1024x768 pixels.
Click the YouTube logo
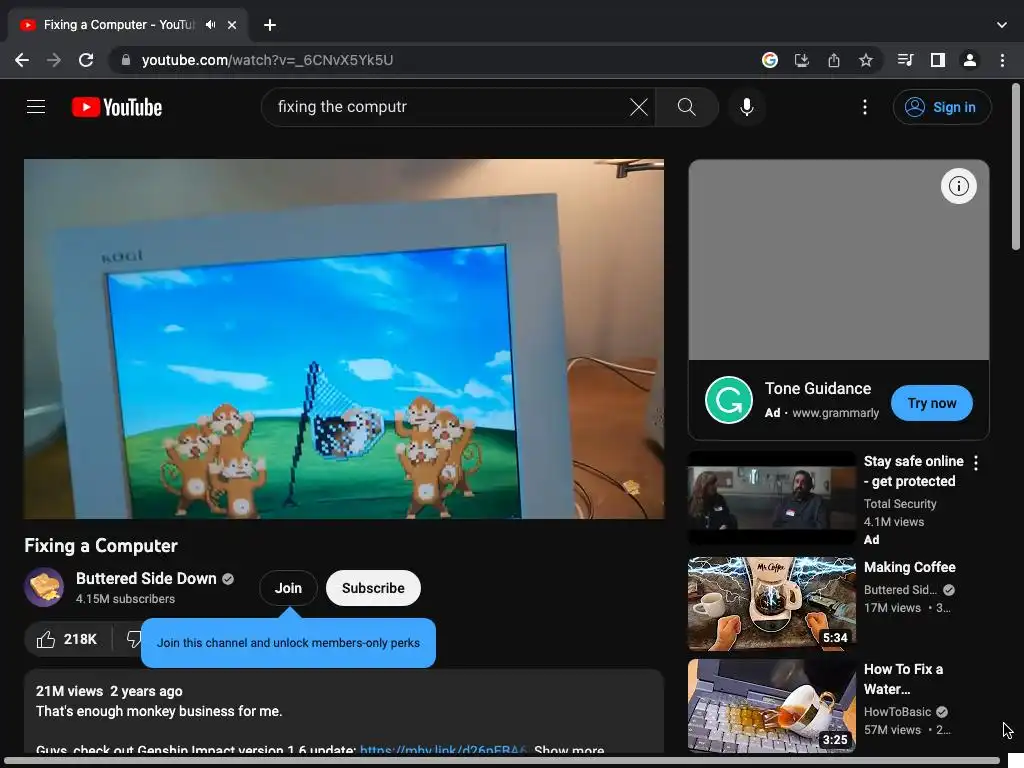(117, 107)
